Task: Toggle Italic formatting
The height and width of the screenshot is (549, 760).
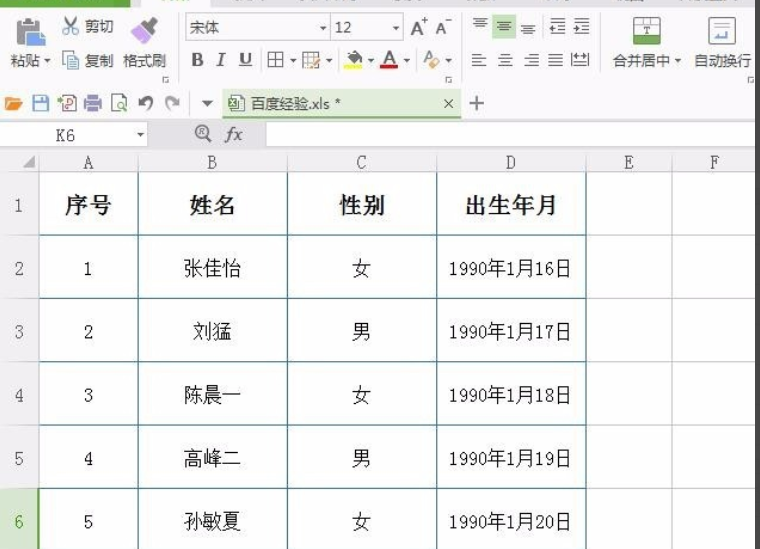Action: [x=221, y=60]
